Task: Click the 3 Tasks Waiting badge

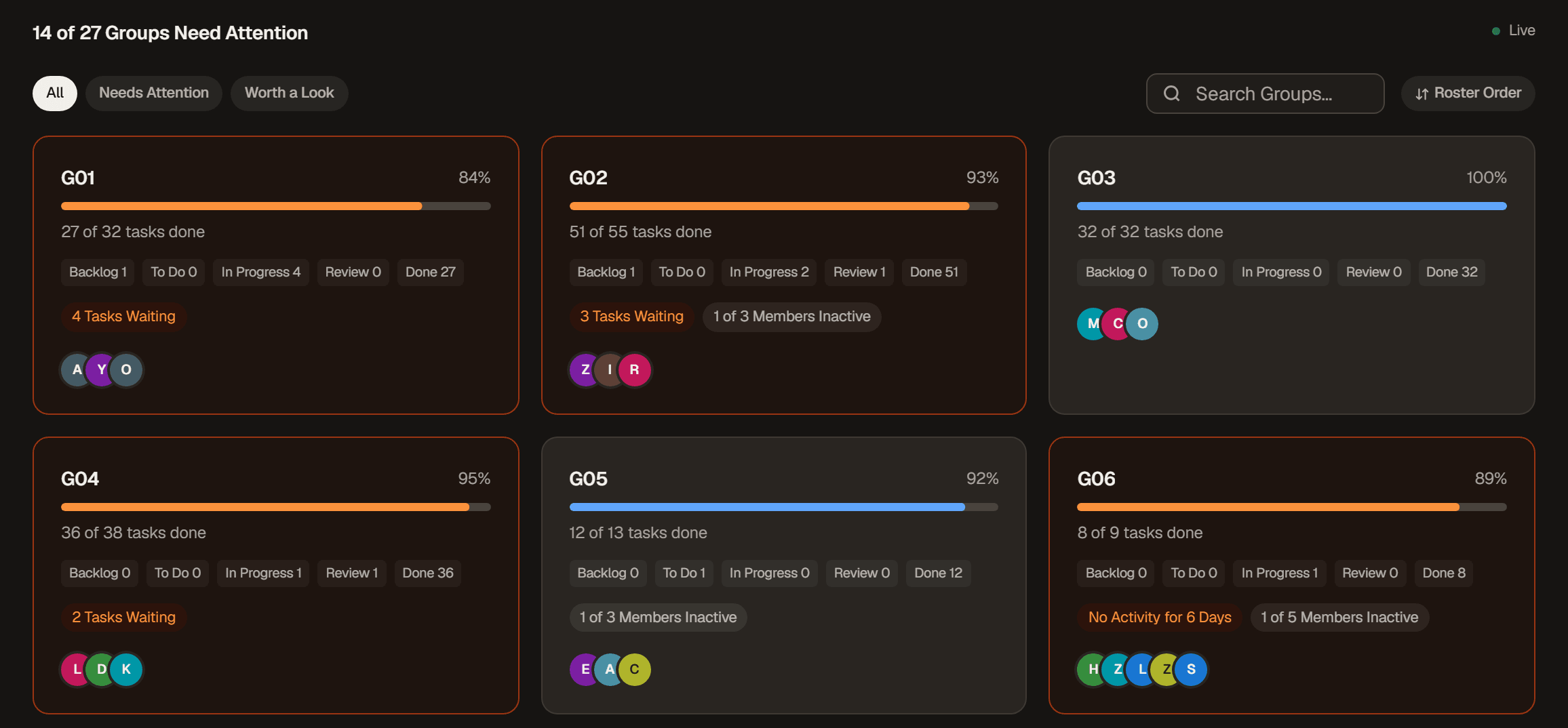Action: tap(631, 317)
